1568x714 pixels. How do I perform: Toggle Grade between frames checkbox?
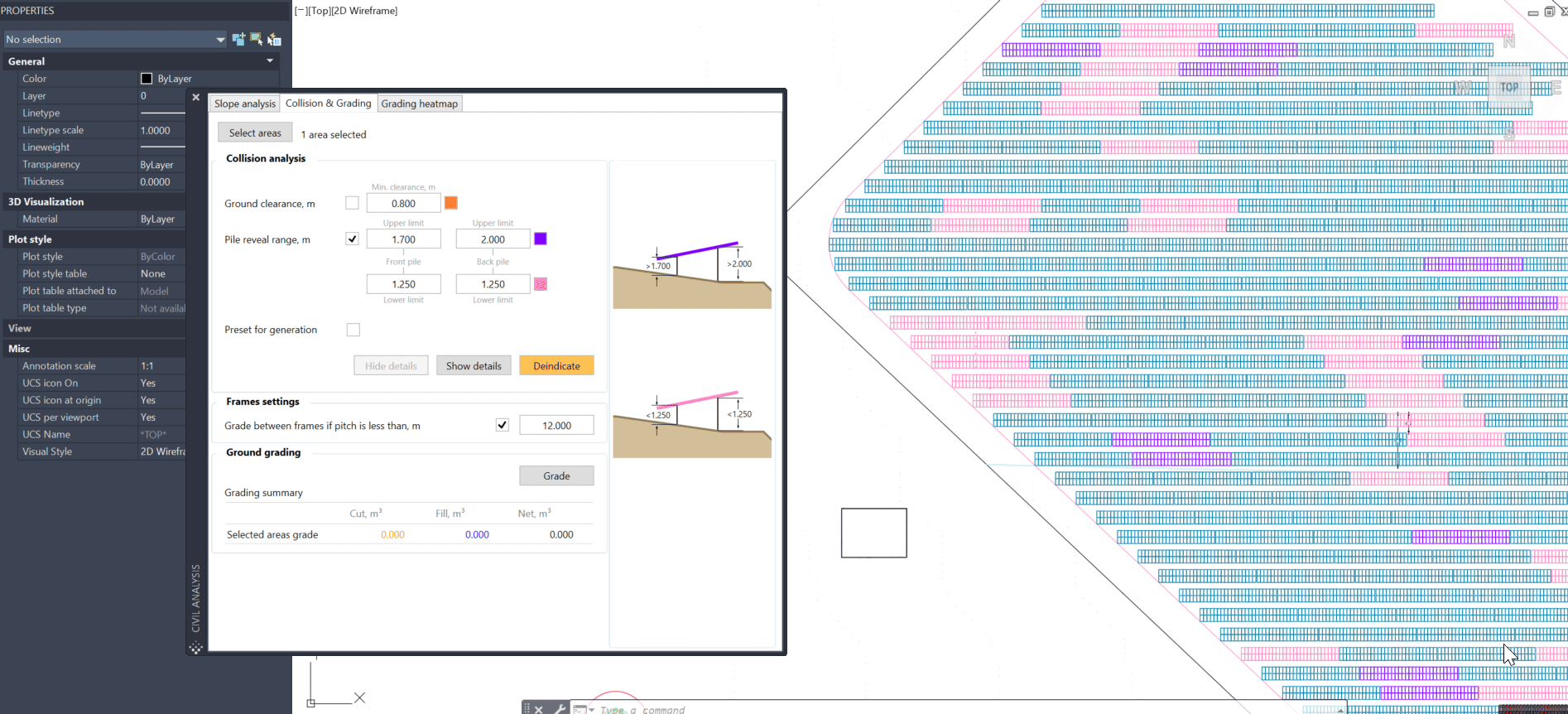[503, 425]
